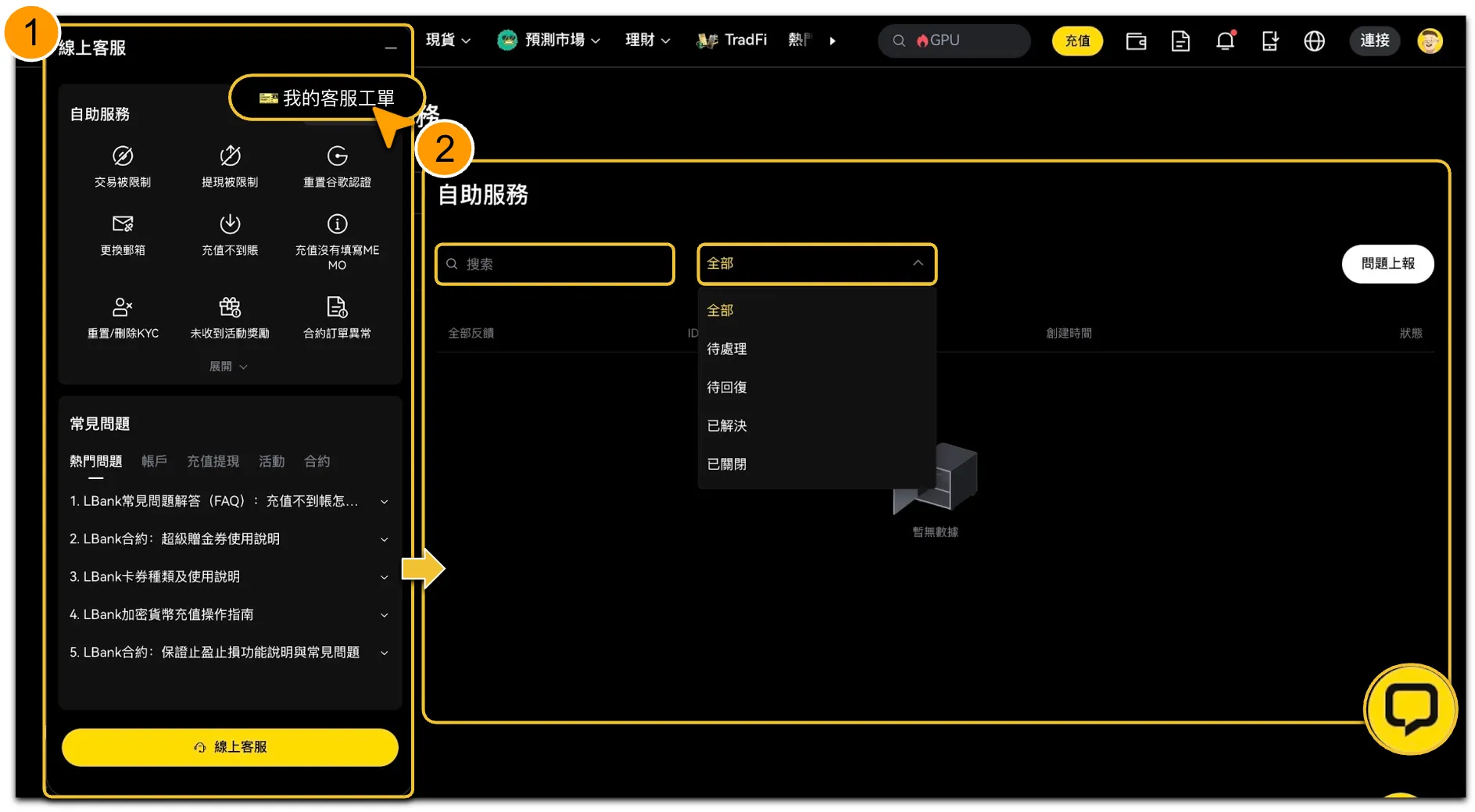Select 待回復 in the status dropdown list
1475x812 pixels.
[817, 387]
